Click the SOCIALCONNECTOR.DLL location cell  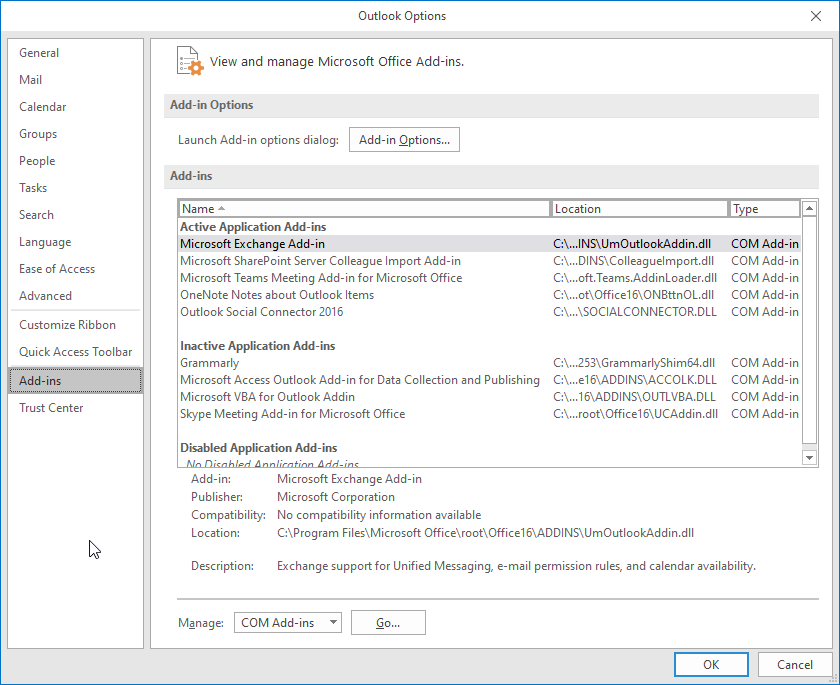tap(635, 312)
